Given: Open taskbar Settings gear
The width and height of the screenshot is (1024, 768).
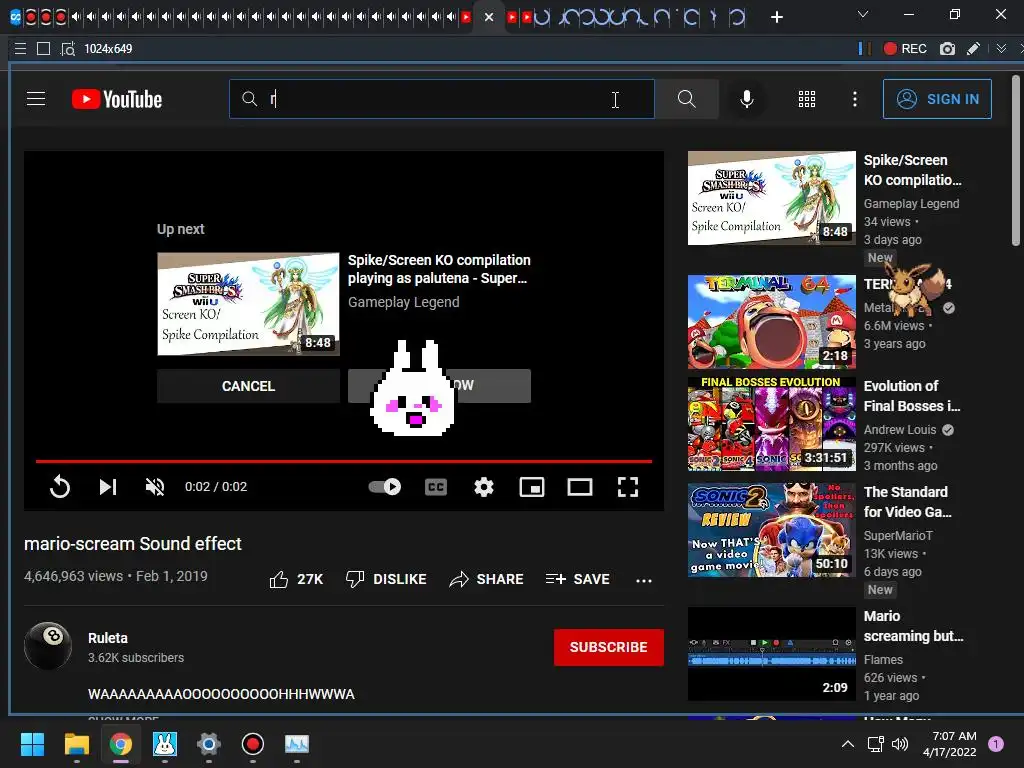Looking at the screenshot, I should click(x=208, y=744).
